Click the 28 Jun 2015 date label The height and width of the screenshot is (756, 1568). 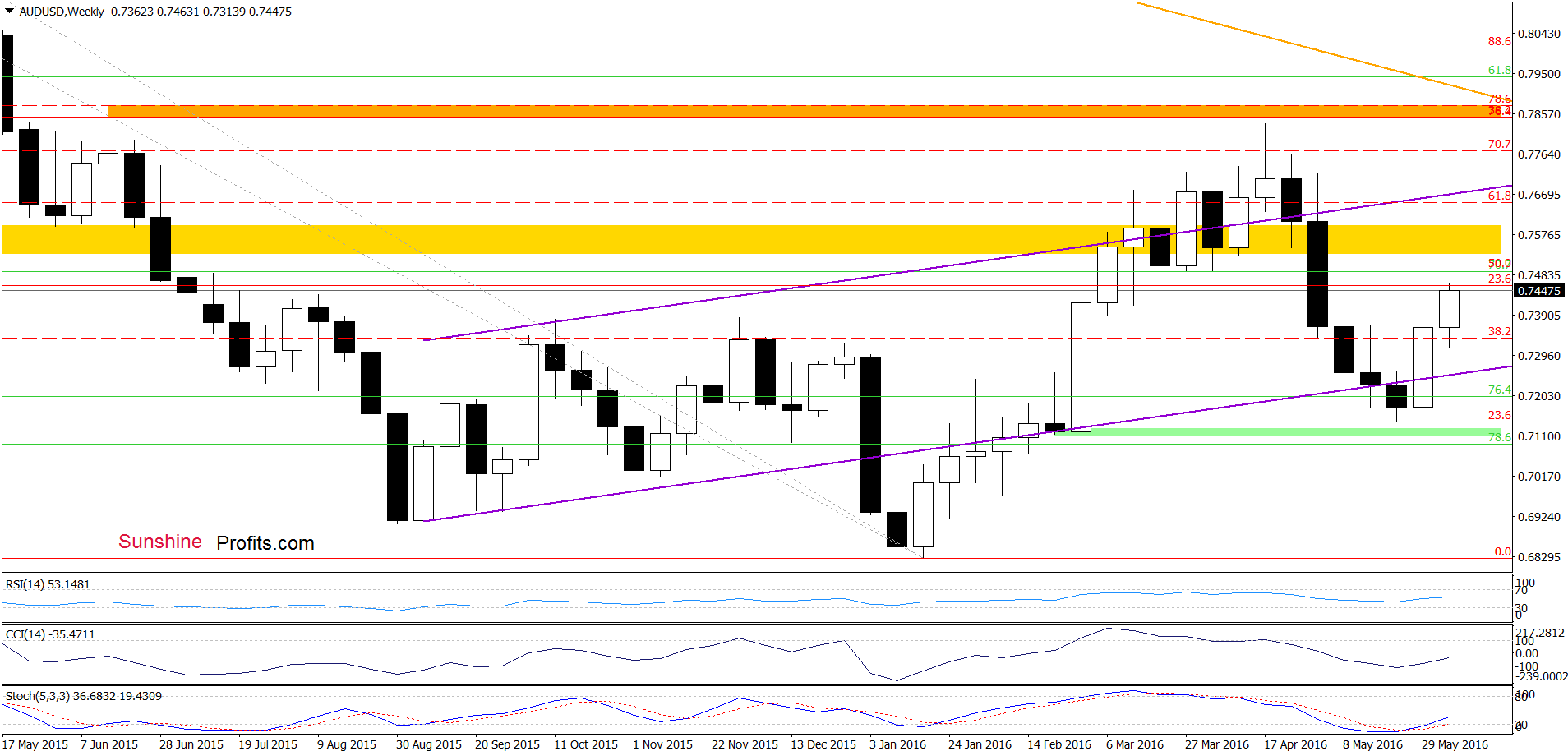tap(191, 744)
